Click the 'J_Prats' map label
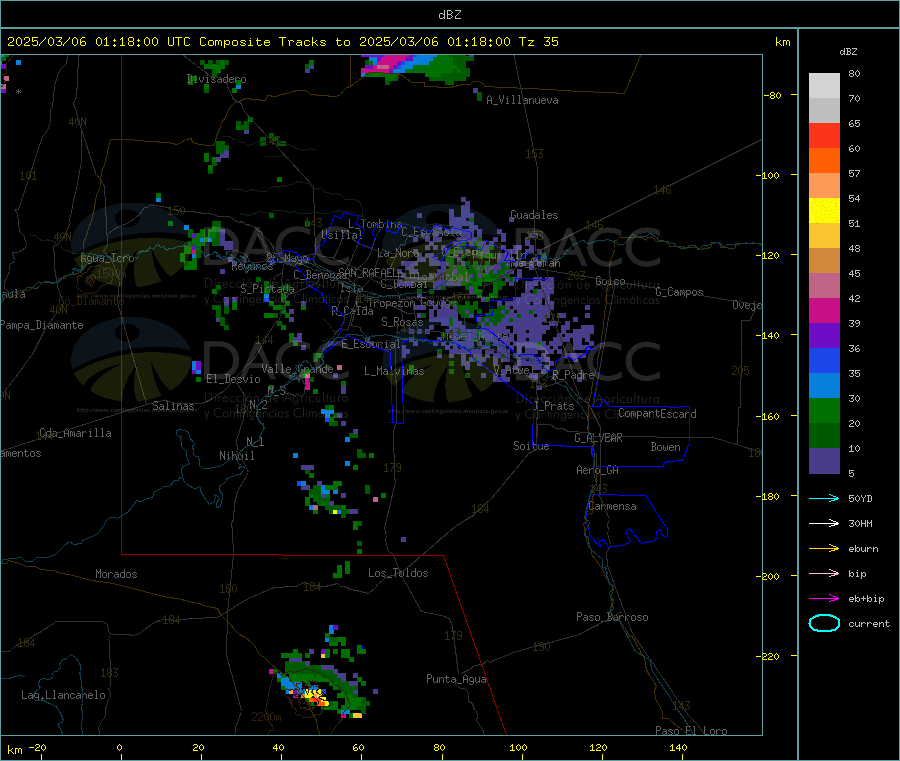 coord(553,406)
